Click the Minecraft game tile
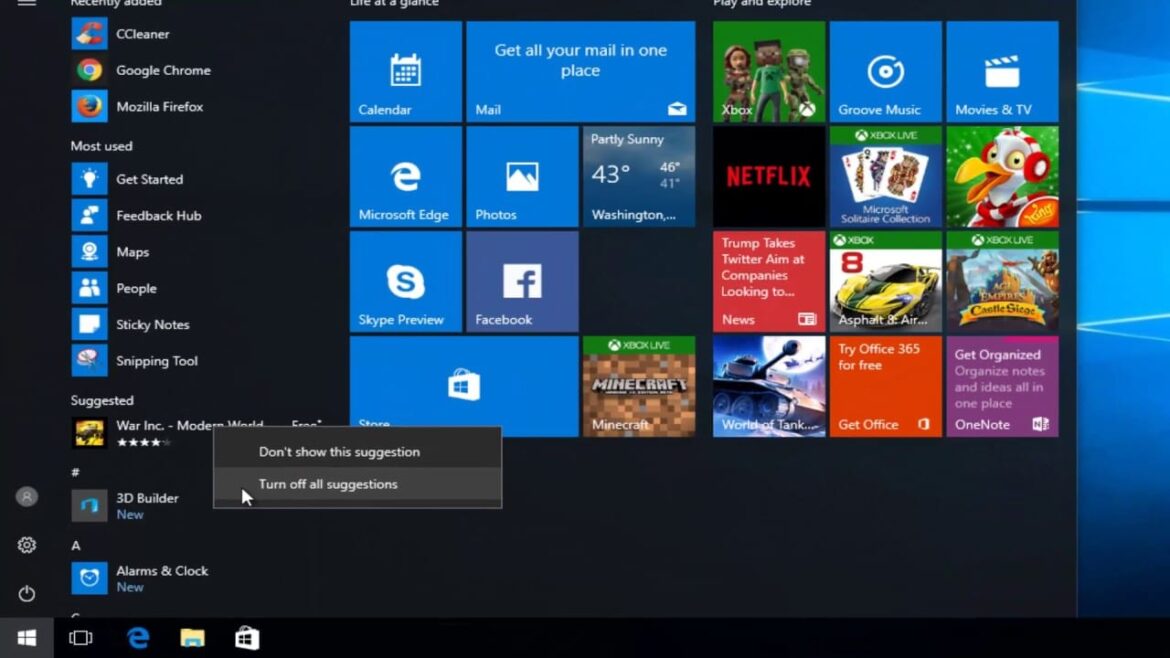The width and height of the screenshot is (1170, 658). (638, 386)
